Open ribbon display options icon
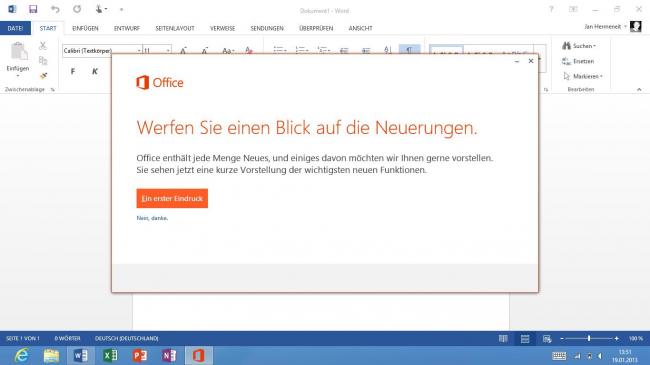This screenshot has width=650, height=365. click(573, 9)
